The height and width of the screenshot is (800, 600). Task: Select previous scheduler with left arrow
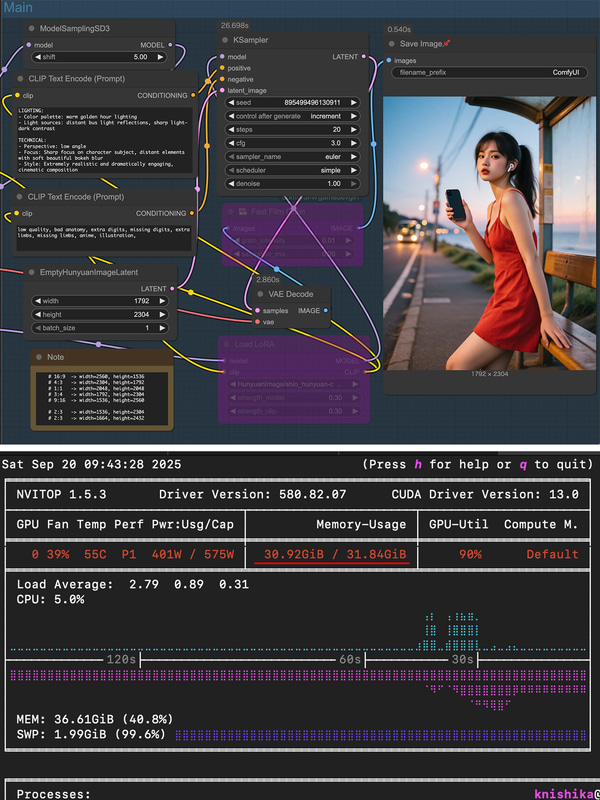[231, 170]
